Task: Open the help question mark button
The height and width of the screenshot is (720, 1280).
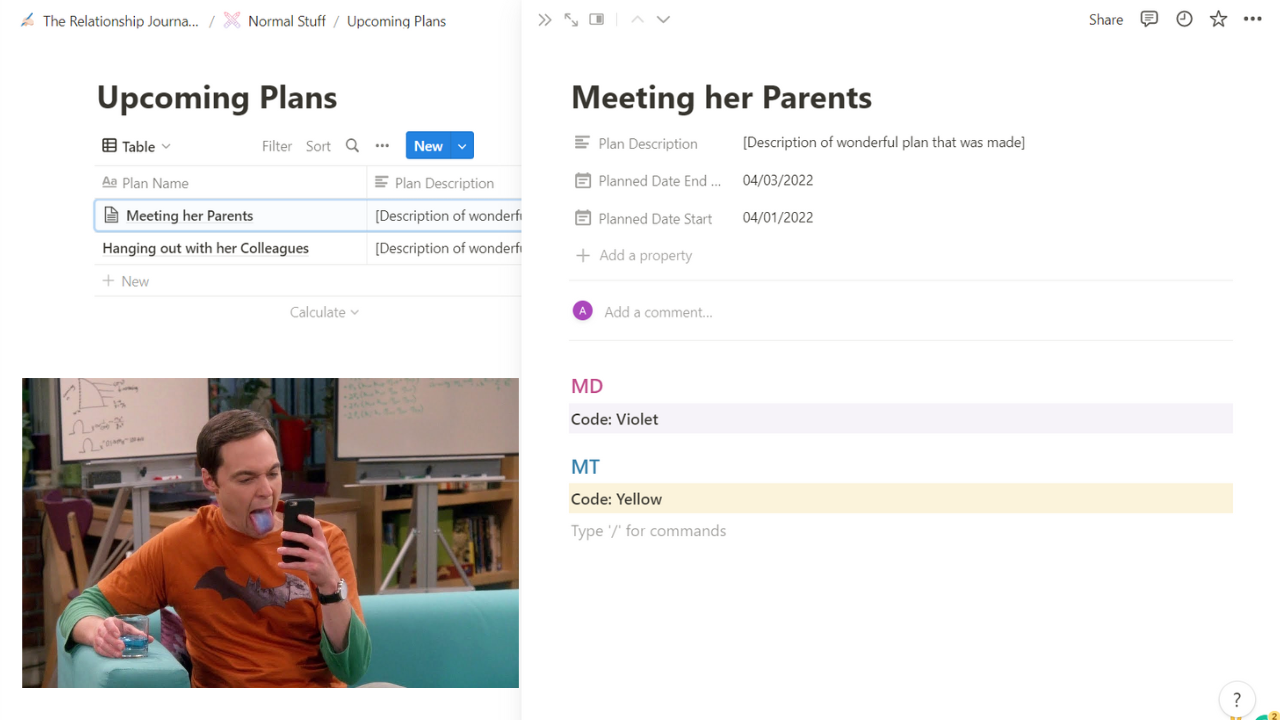Action: pyautogui.click(x=1236, y=700)
